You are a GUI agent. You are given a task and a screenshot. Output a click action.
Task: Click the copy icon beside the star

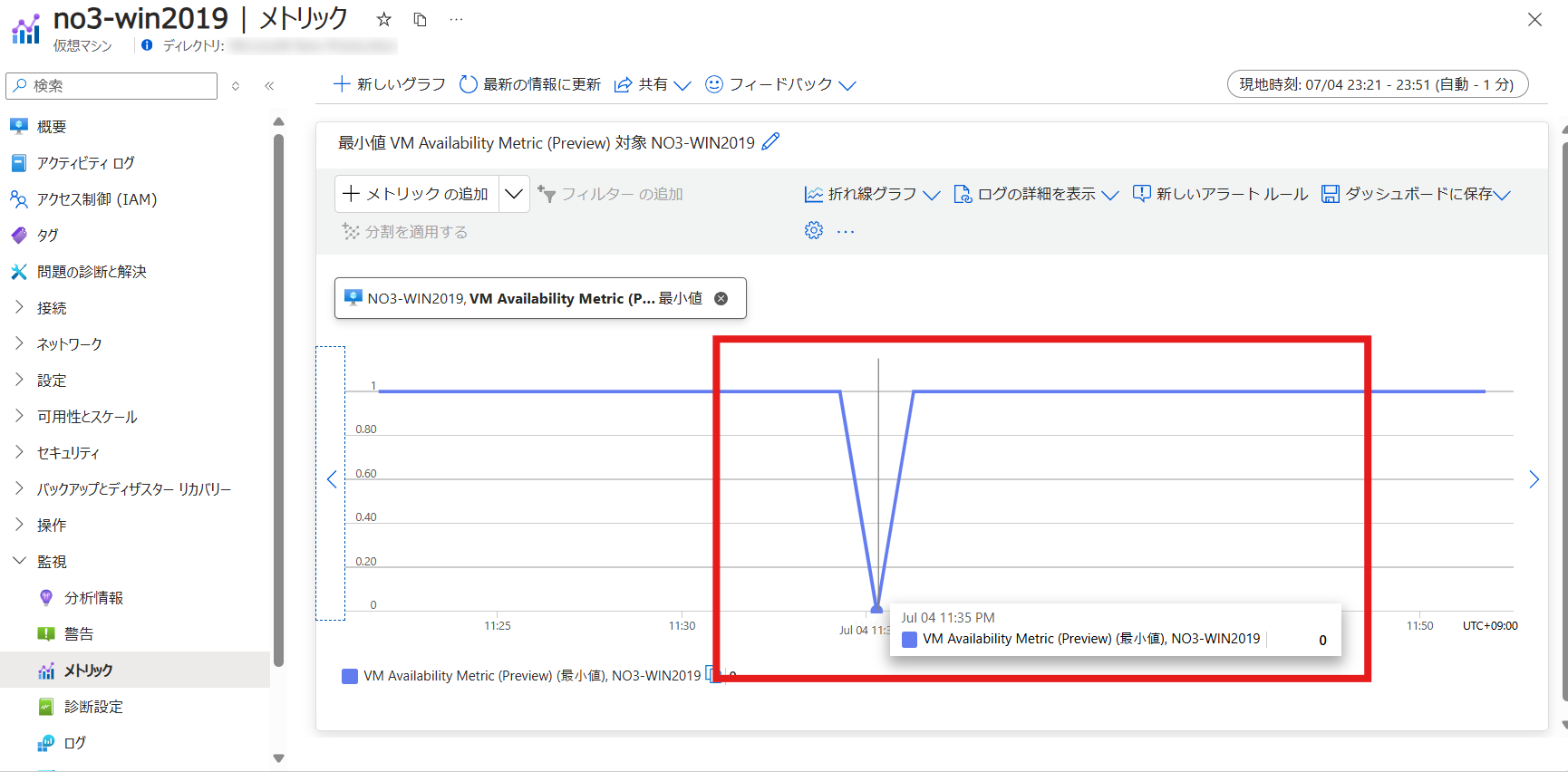(420, 19)
